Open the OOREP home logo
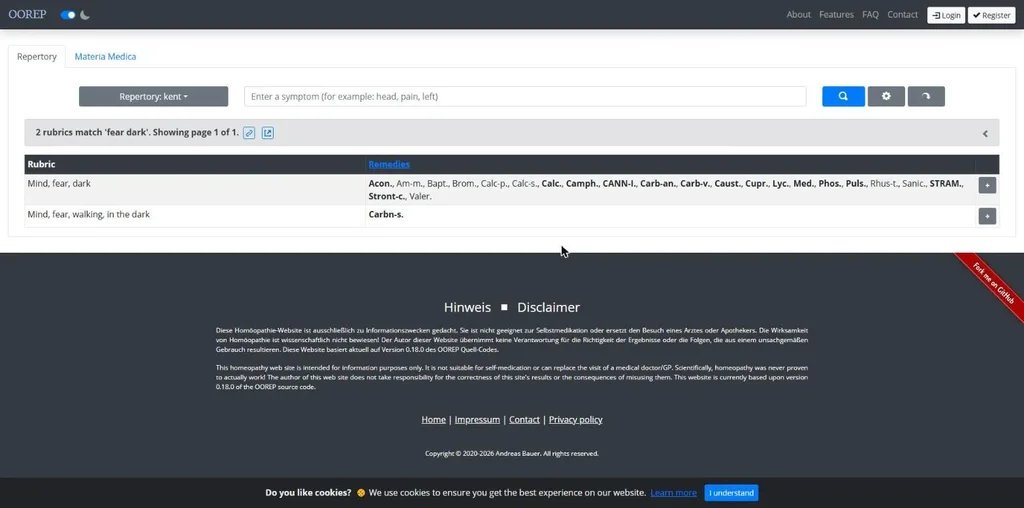This screenshot has width=1024, height=508. click(x=27, y=14)
